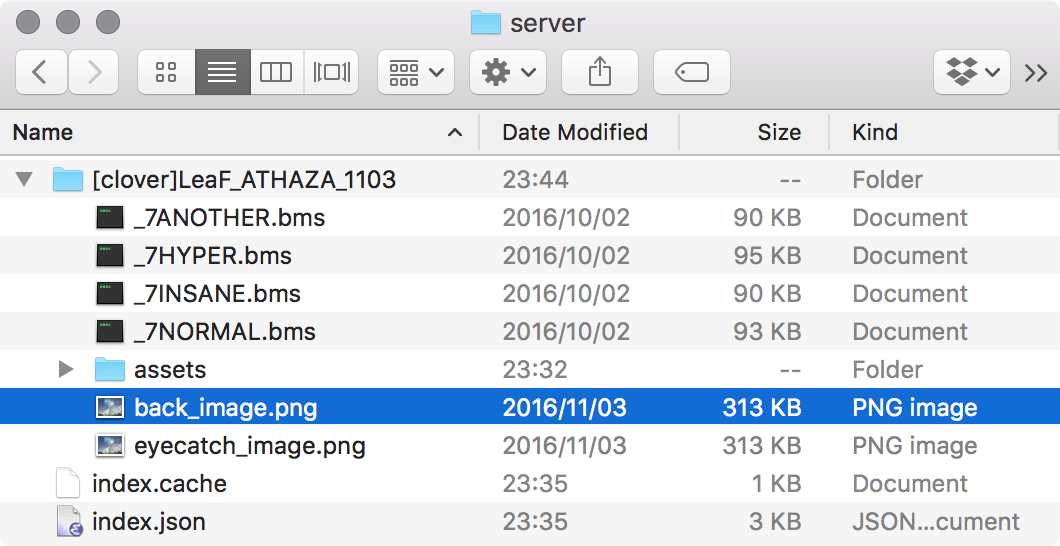The image size is (1060, 546).
Task: Click the _7NORMAL.bms file icon
Action: pos(110,331)
